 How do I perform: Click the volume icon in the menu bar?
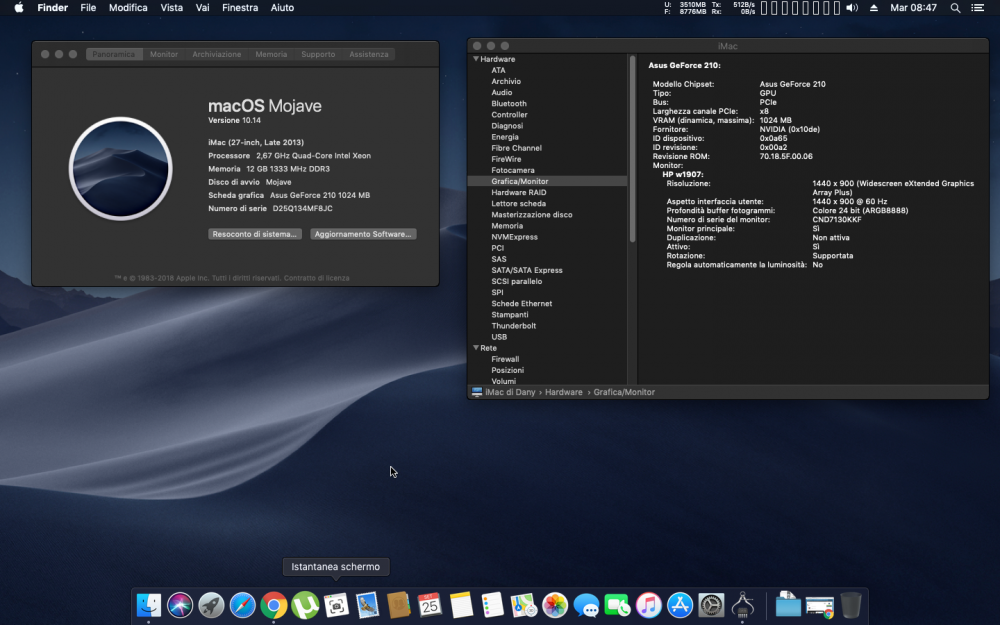click(851, 8)
